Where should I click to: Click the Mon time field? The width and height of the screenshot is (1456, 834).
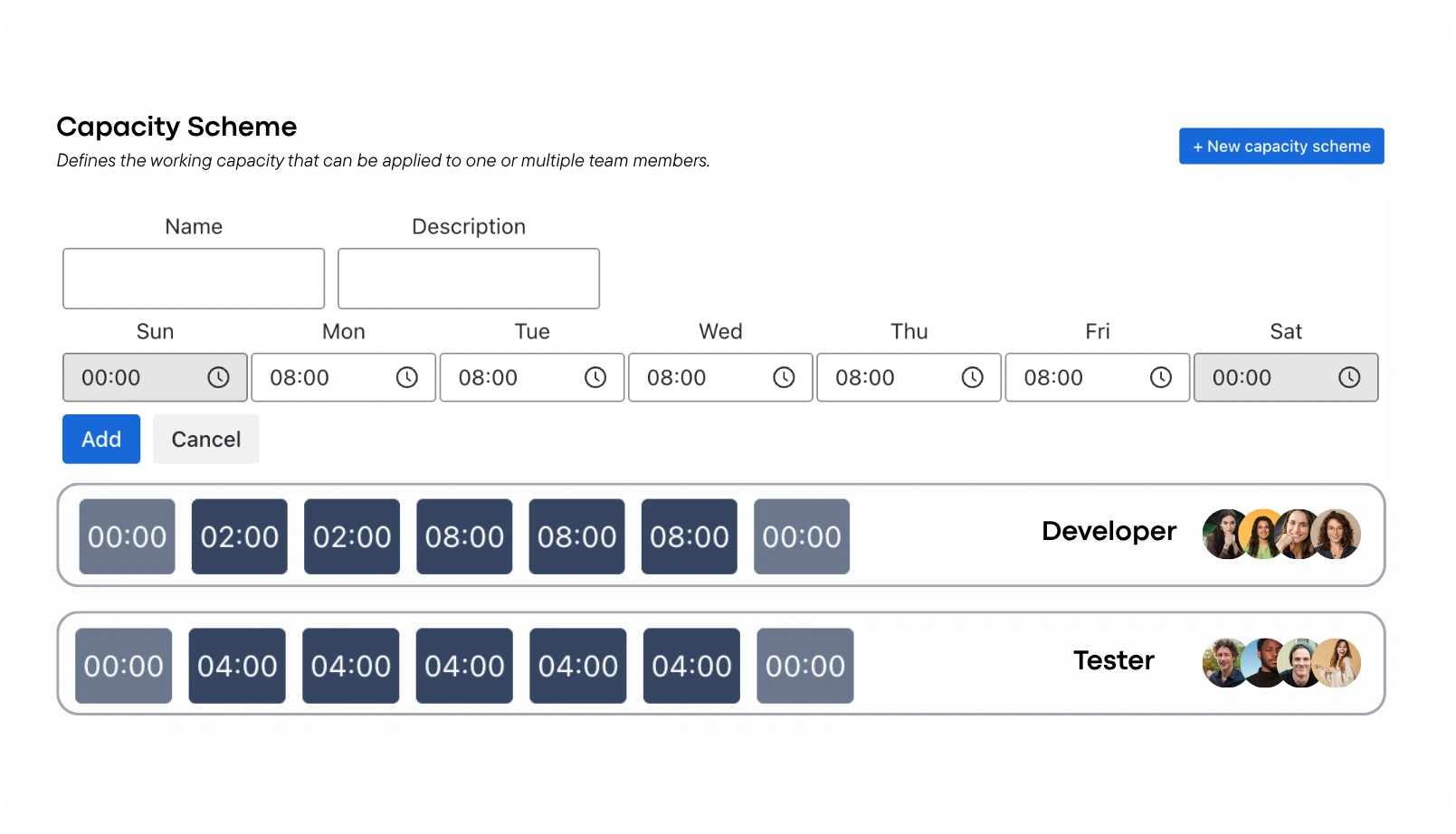tap(343, 377)
